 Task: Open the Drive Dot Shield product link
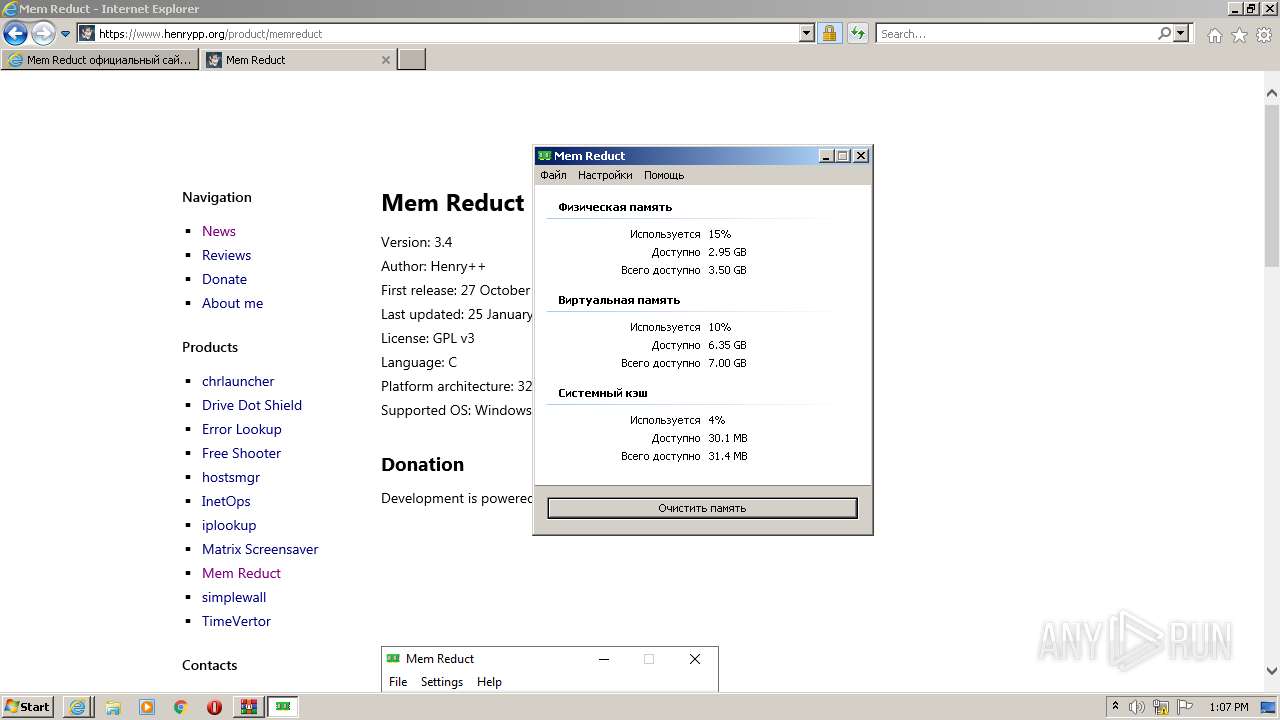pyautogui.click(x=252, y=405)
